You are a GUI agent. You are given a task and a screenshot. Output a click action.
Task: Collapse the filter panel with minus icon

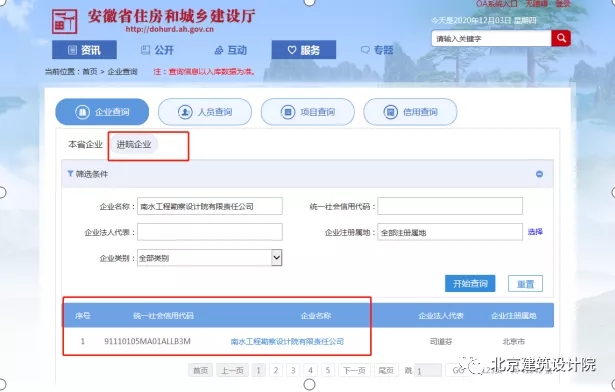[539, 174]
